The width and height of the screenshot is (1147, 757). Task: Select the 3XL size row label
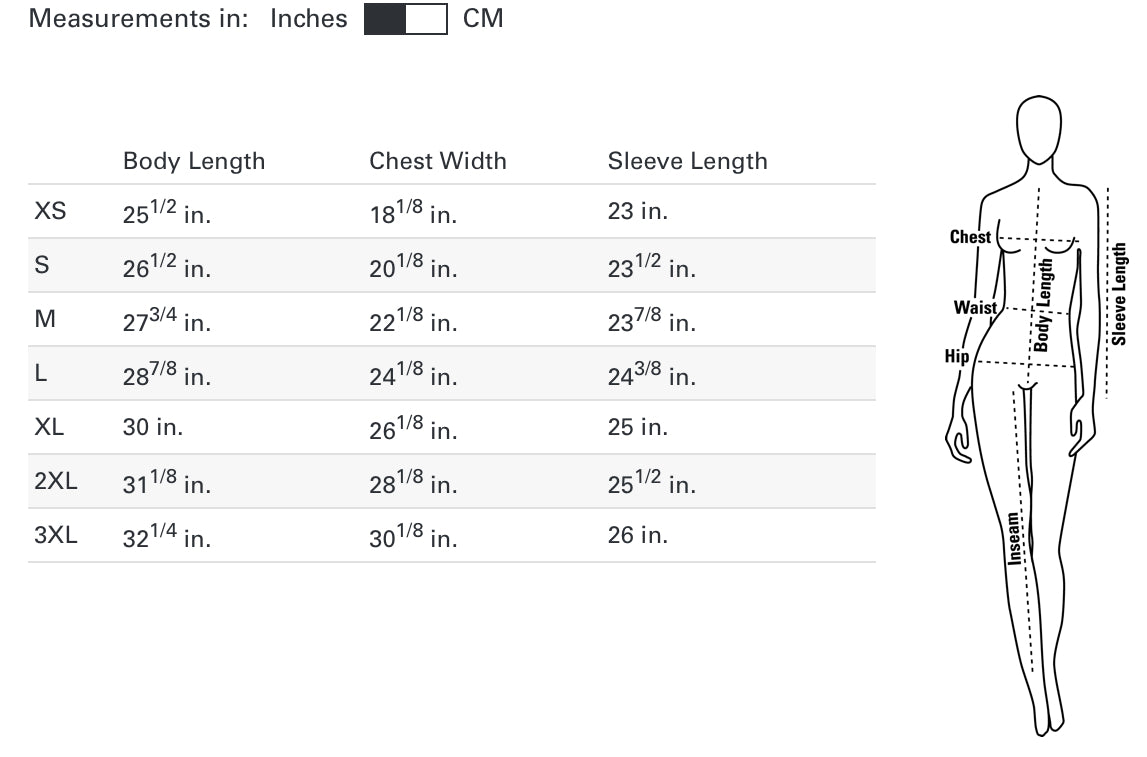(x=55, y=535)
